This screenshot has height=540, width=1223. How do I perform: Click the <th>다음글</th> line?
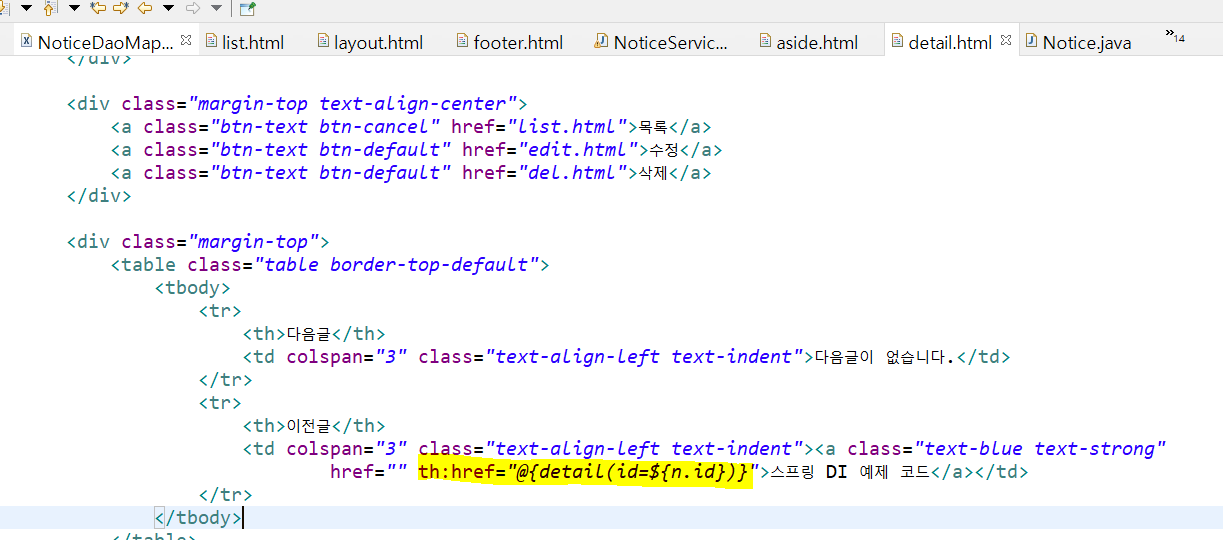(x=313, y=333)
